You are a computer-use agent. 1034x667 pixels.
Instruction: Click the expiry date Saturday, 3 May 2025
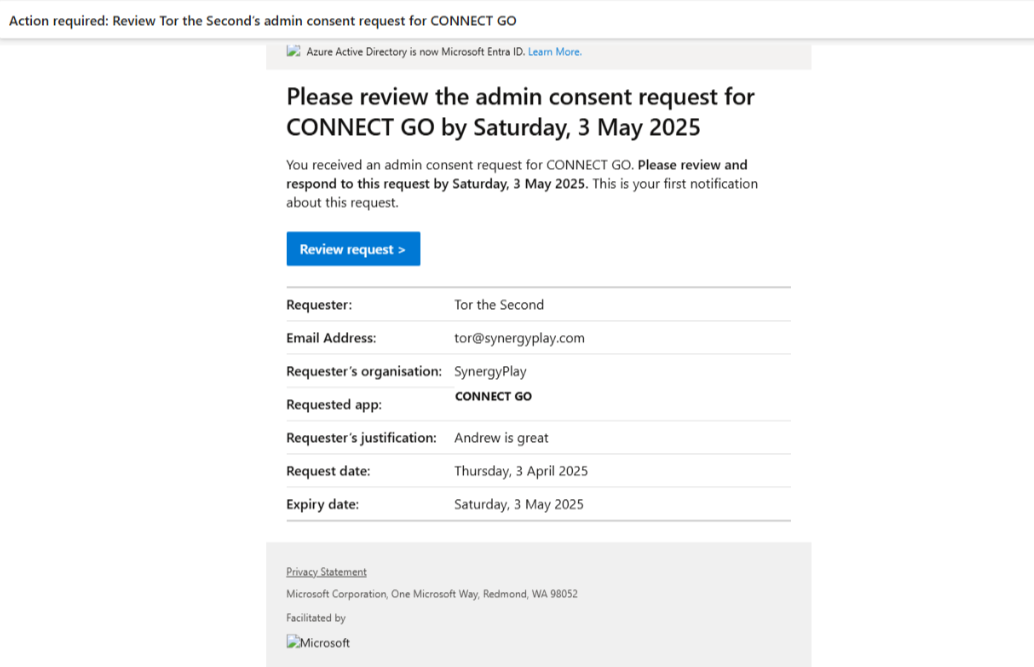point(518,504)
